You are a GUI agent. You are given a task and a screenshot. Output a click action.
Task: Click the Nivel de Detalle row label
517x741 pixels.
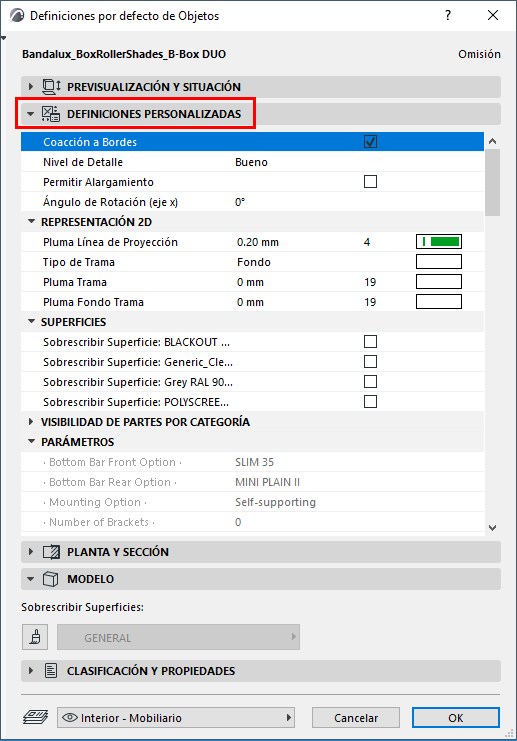[x=83, y=162]
